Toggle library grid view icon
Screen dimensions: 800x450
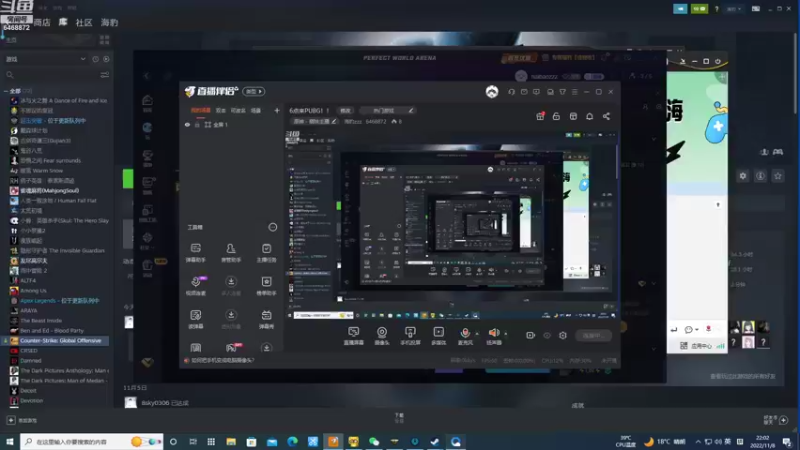point(105,40)
